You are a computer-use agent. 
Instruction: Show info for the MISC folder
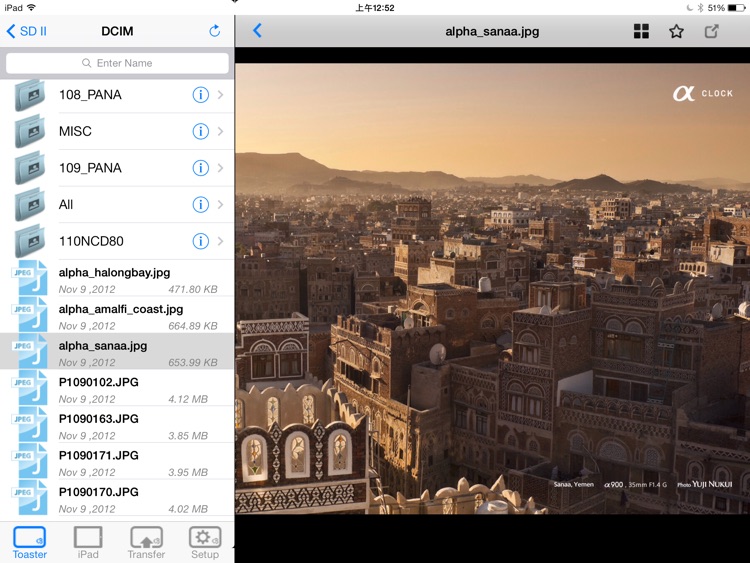click(200, 131)
